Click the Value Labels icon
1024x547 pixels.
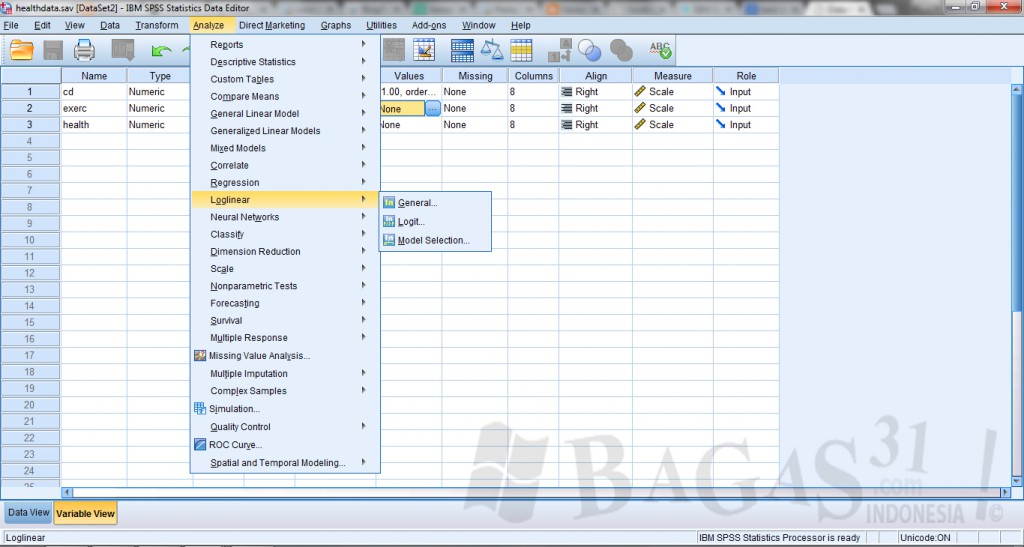tap(560, 50)
